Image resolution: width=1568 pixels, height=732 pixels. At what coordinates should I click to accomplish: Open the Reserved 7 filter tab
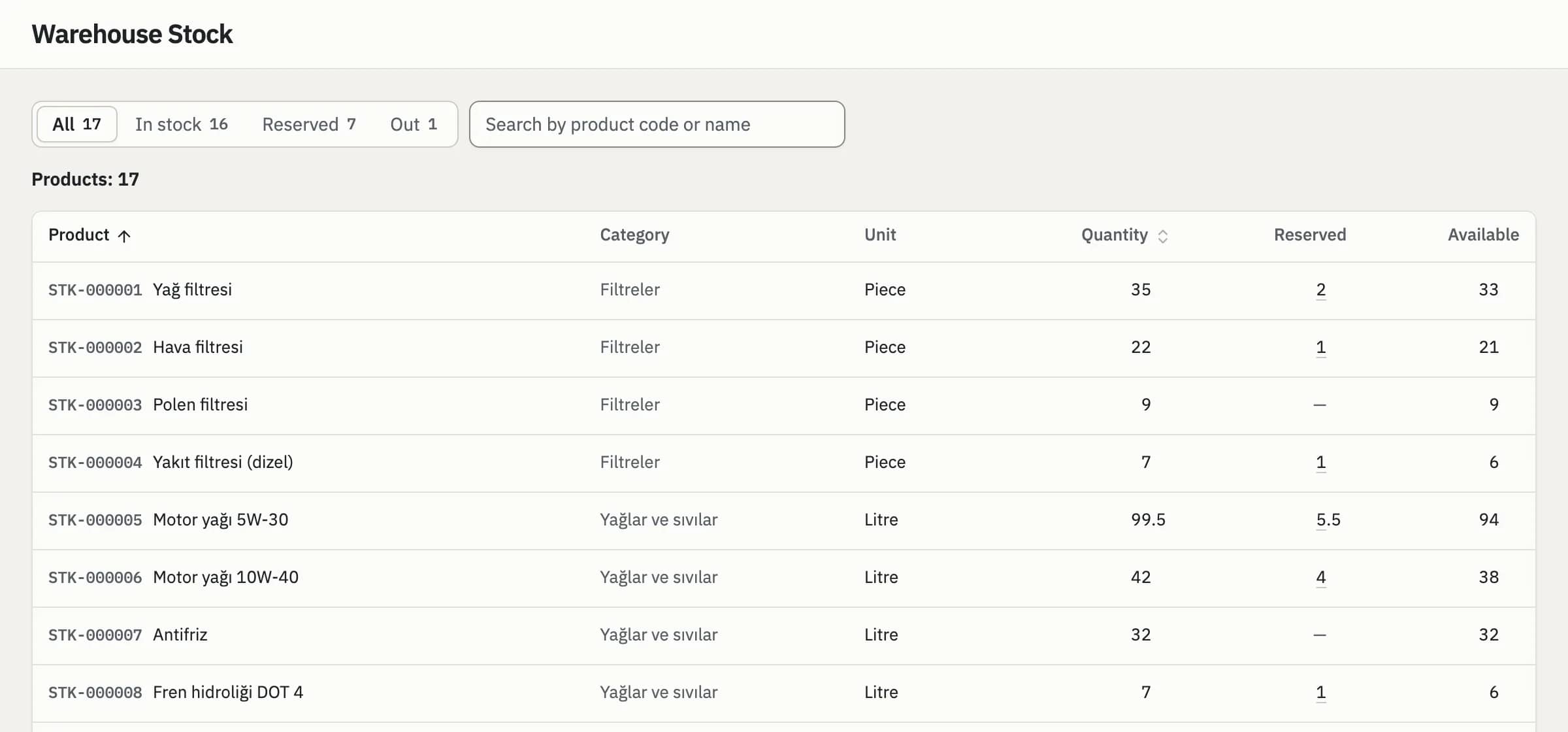pos(309,124)
